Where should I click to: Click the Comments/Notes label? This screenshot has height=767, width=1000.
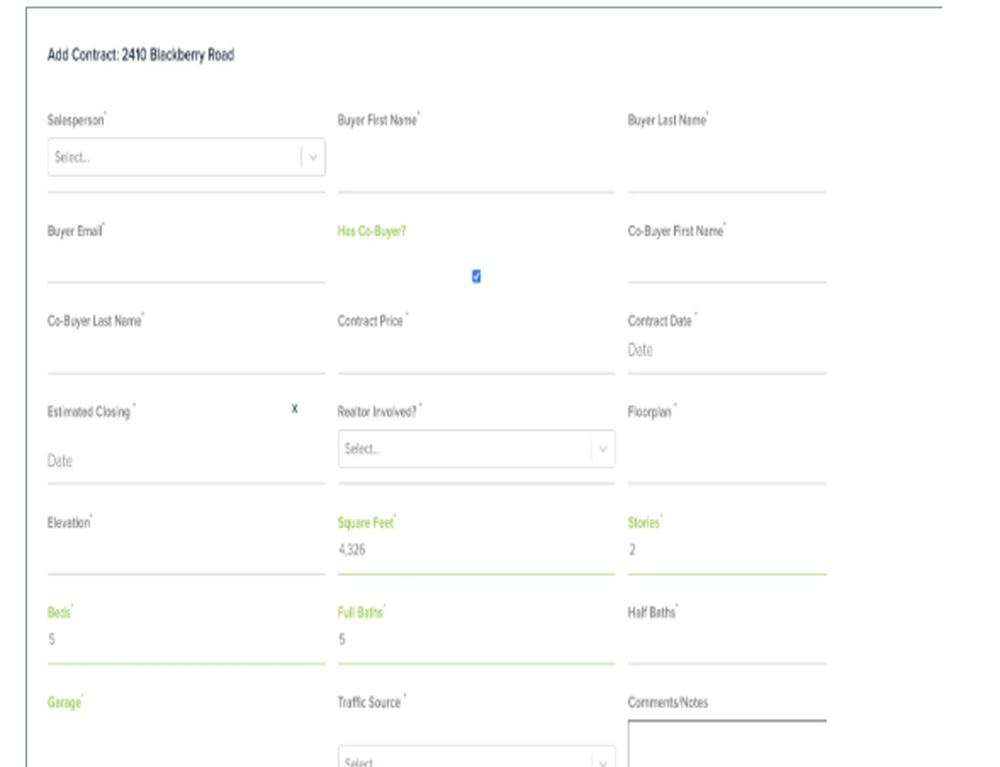tap(668, 702)
